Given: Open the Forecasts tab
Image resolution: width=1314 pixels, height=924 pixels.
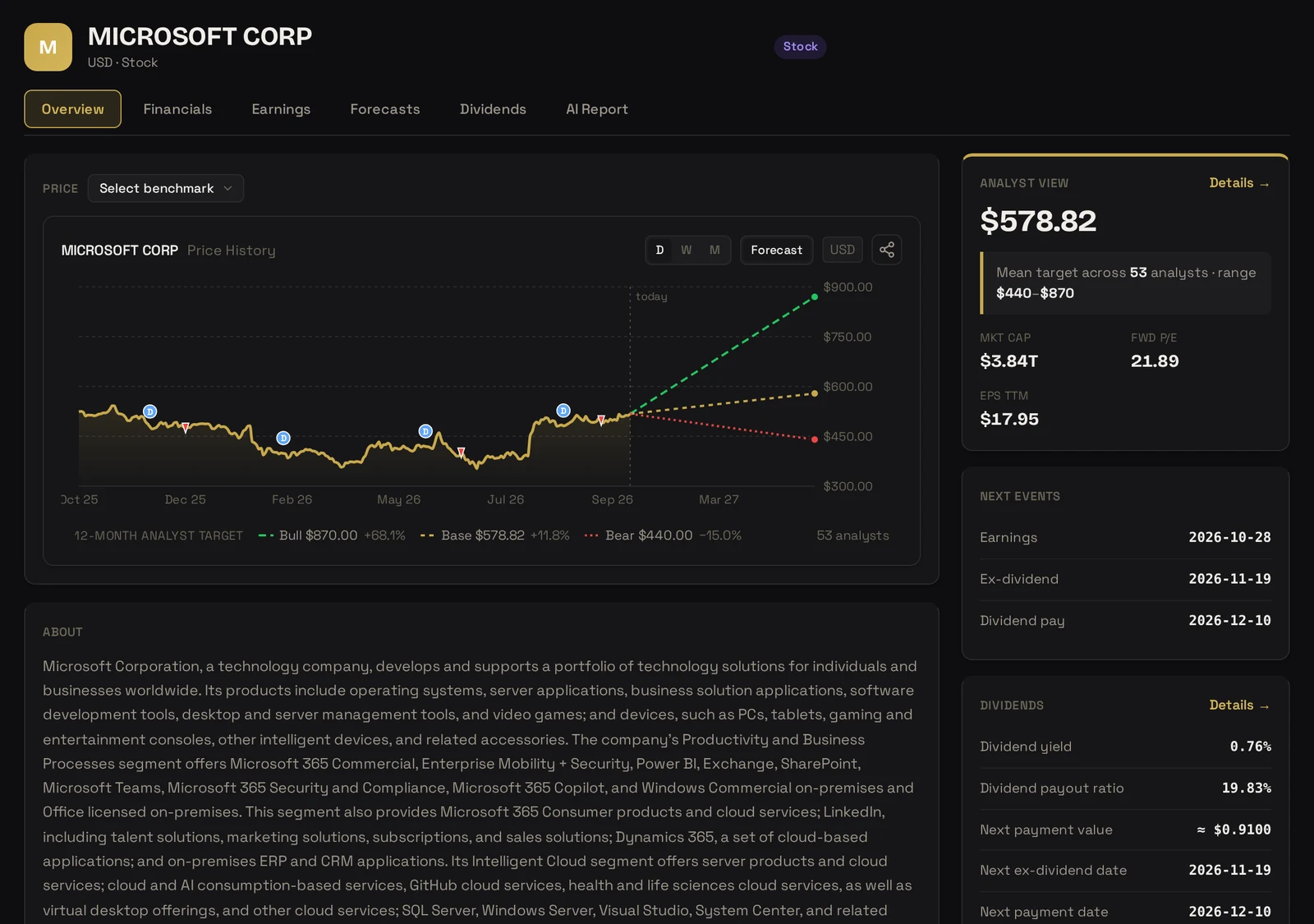Looking at the screenshot, I should (x=385, y=109).
